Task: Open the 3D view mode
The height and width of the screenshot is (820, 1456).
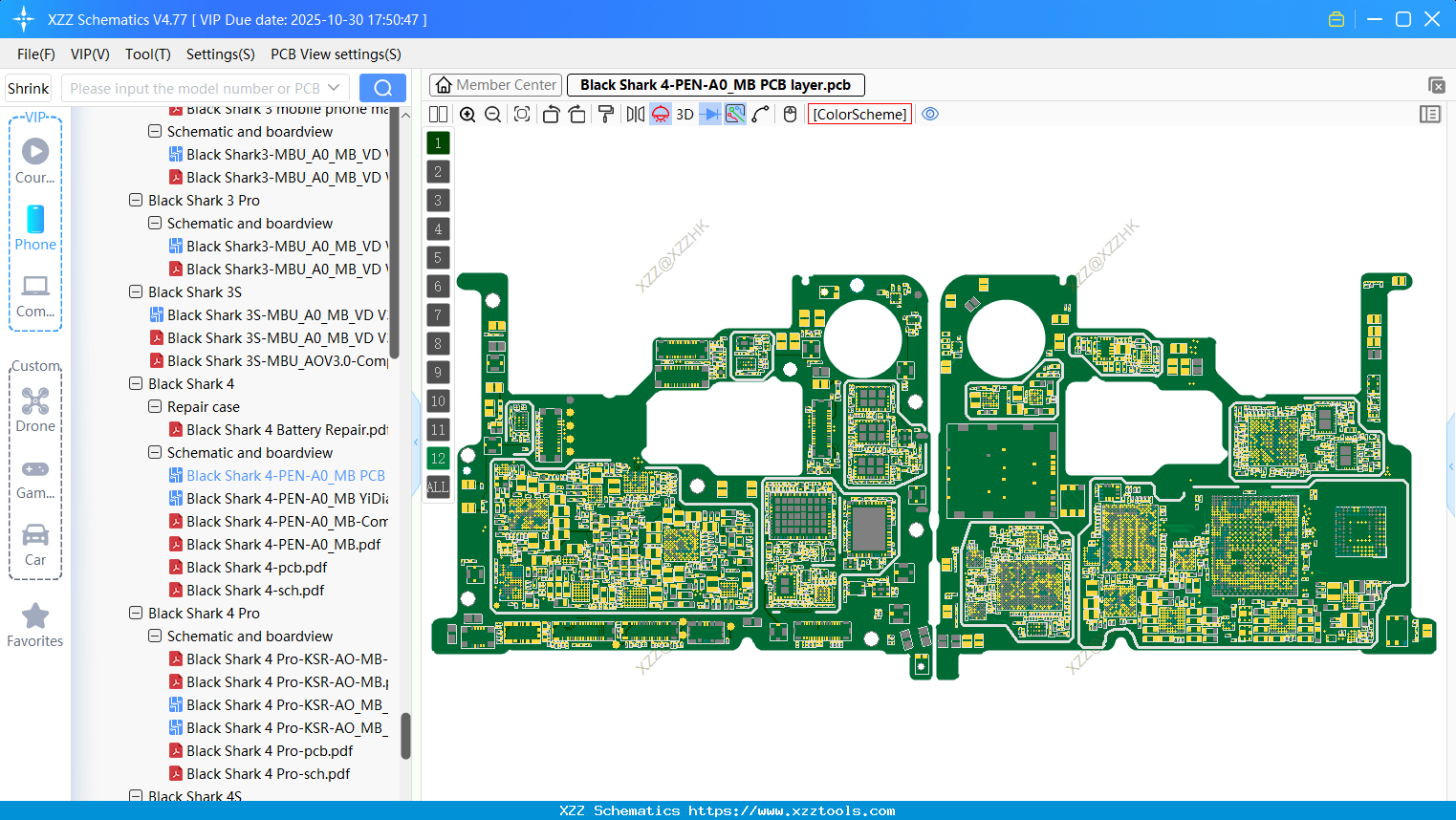Action: coord(683,114)
